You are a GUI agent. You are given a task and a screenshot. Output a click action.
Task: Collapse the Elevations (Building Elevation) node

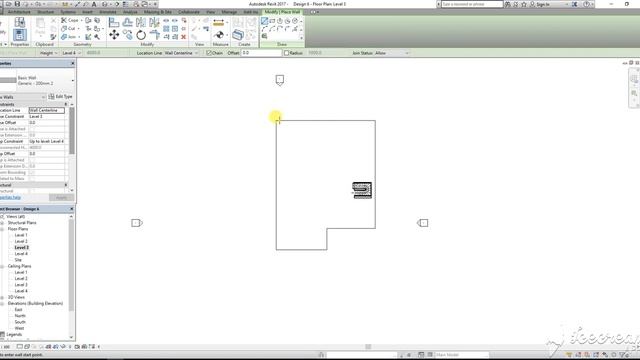click(2, 303)
